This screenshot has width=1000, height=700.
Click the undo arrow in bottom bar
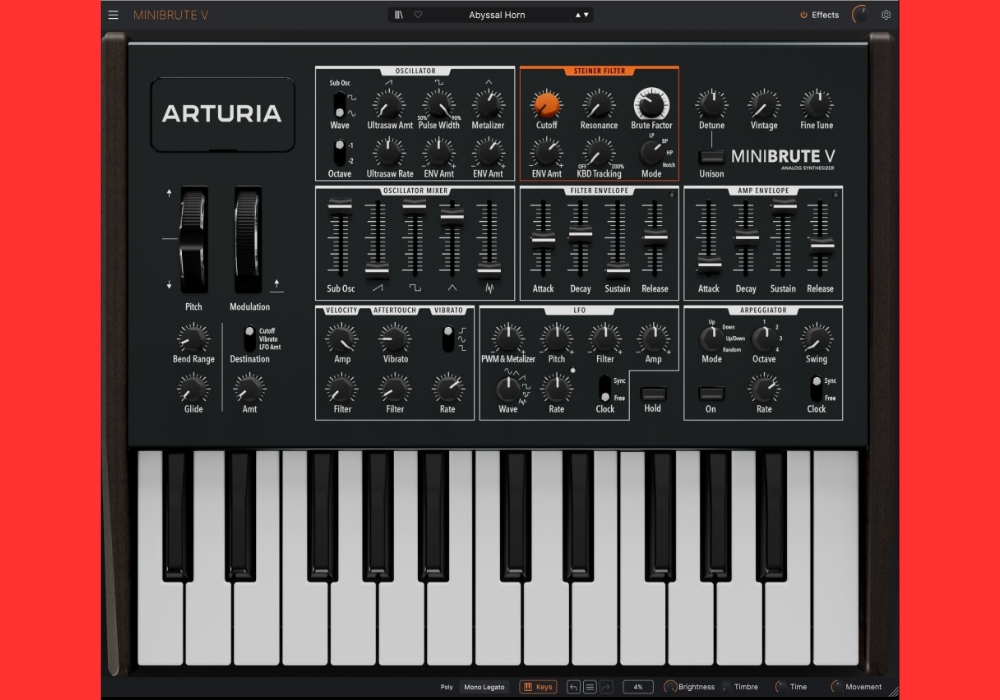point(573,687)
